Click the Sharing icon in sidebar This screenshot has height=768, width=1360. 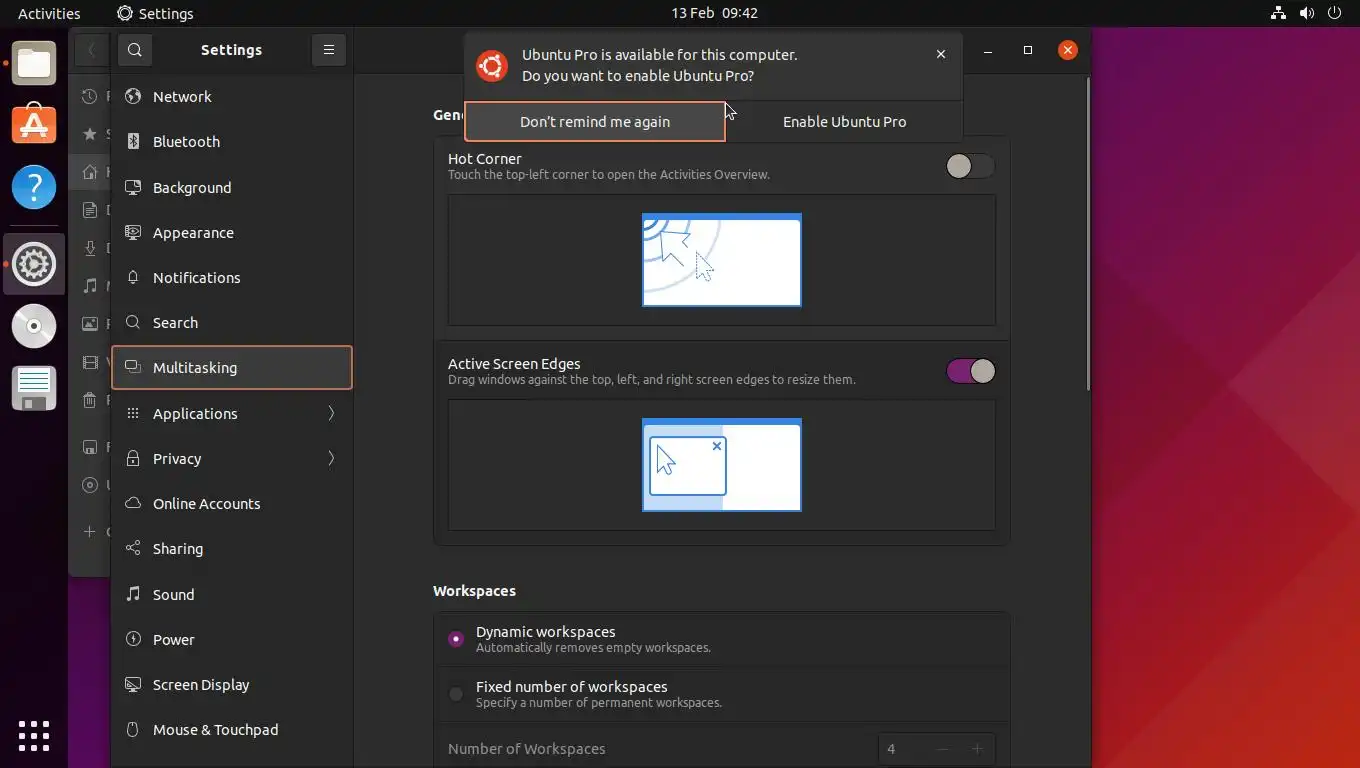pyautogui.click(x=132, y=548)
